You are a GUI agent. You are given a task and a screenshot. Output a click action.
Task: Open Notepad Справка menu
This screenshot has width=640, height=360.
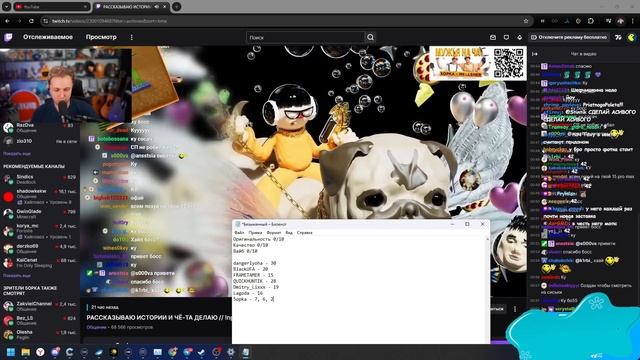304,233
